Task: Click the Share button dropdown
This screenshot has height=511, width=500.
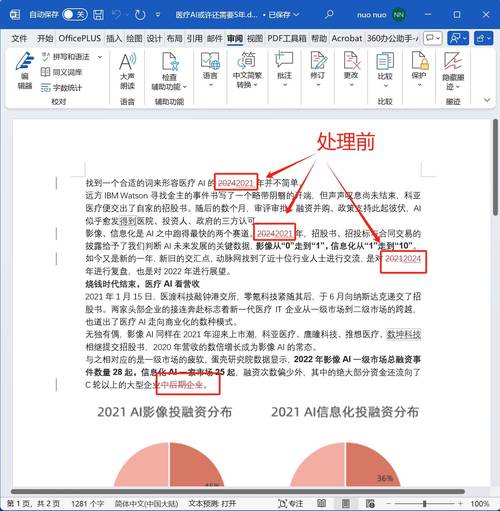Action: pyautogui.click(x=483, y=38)
